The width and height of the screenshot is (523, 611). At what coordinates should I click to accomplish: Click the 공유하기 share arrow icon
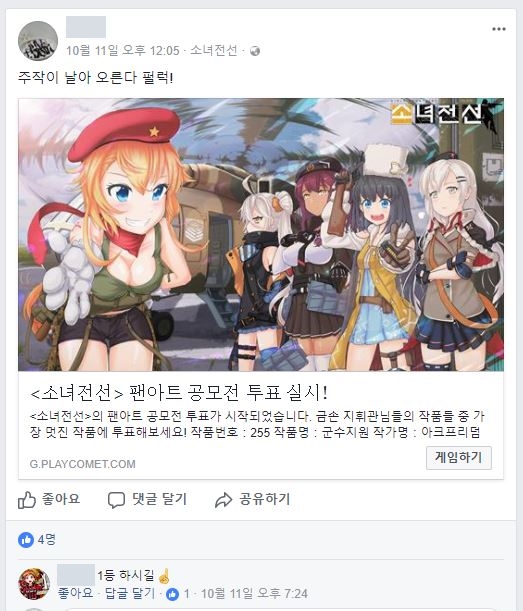tap(223, 500)
